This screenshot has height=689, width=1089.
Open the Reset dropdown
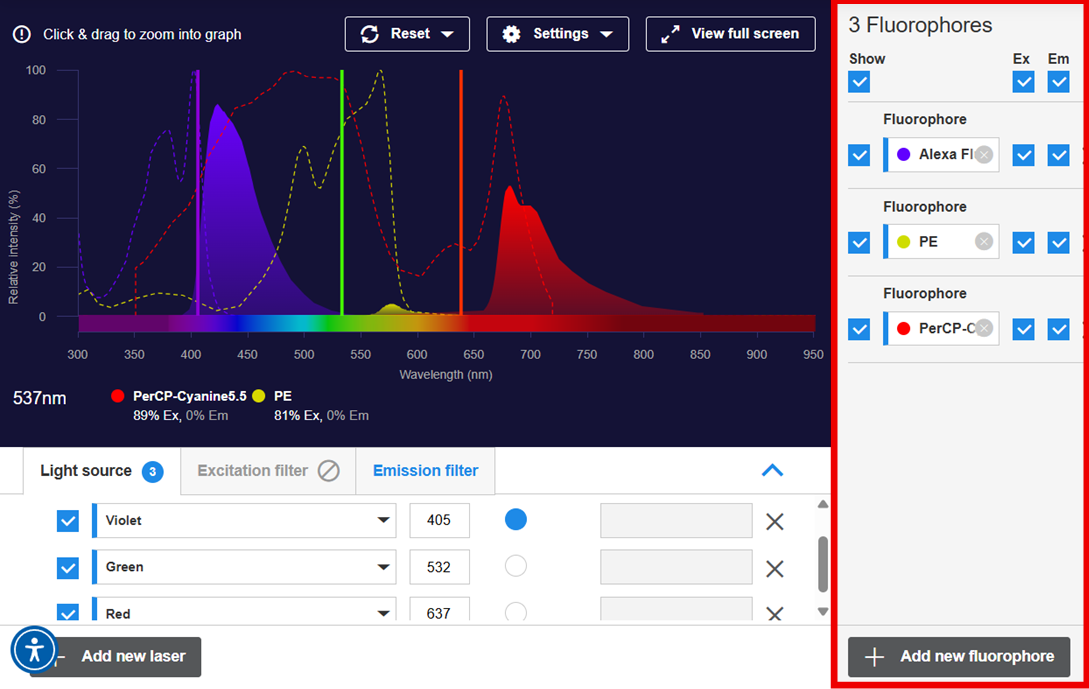[x=407, y=34]
